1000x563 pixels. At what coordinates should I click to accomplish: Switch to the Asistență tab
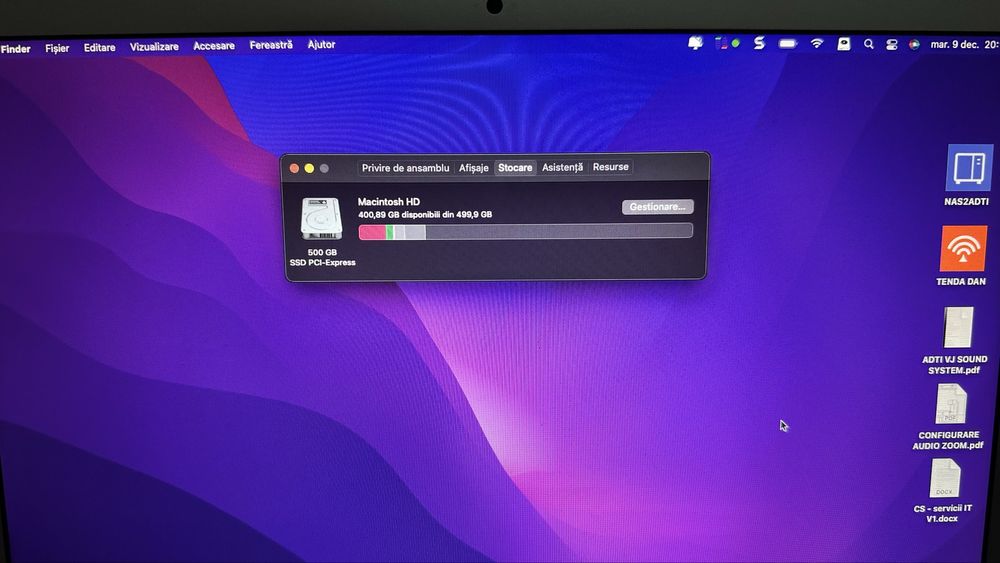(562, 167)
